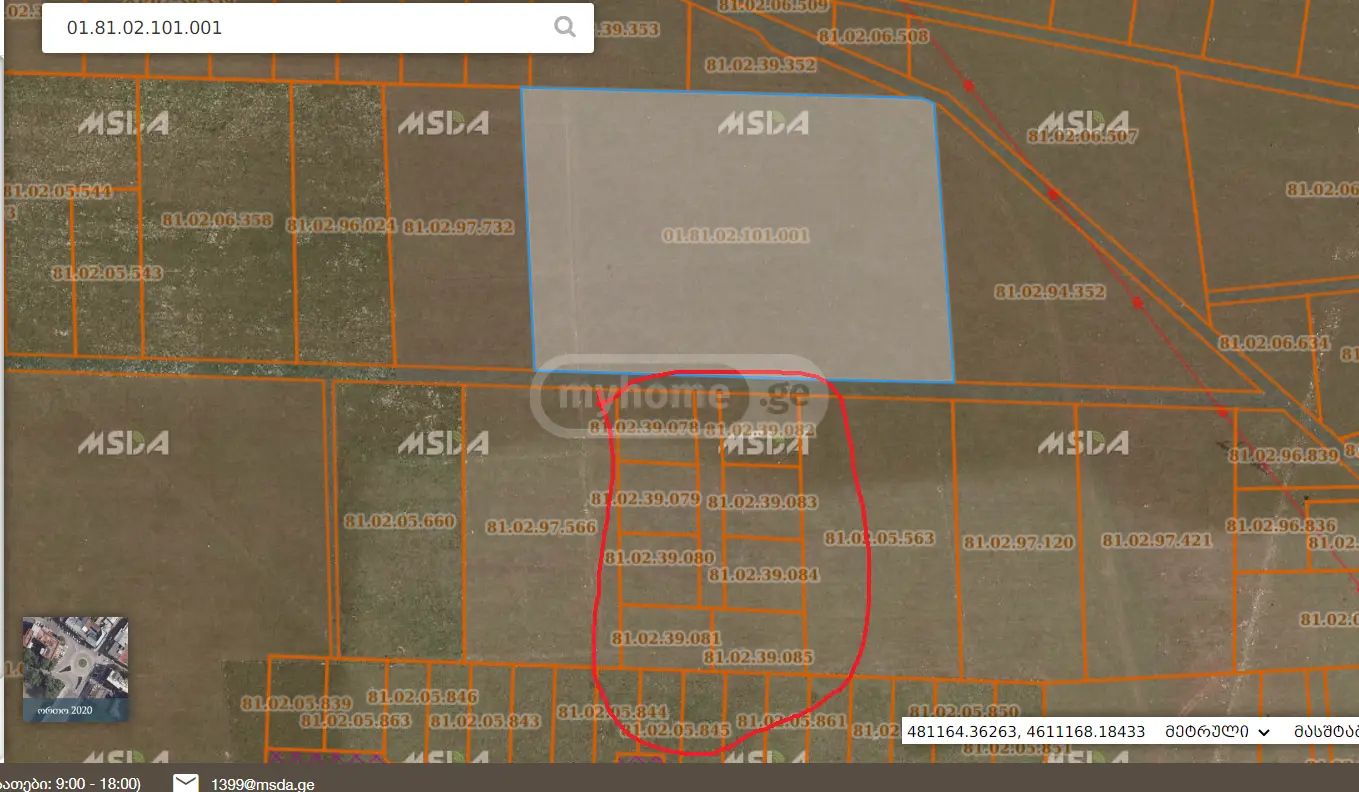Click the envelope mail icon

tap(186, 783)
